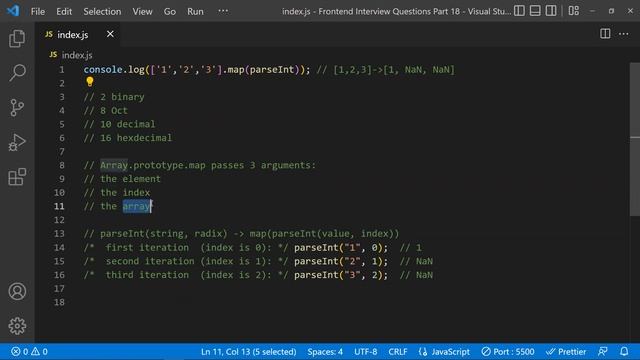Toggle secondary side bar visibility

(551, 11)
